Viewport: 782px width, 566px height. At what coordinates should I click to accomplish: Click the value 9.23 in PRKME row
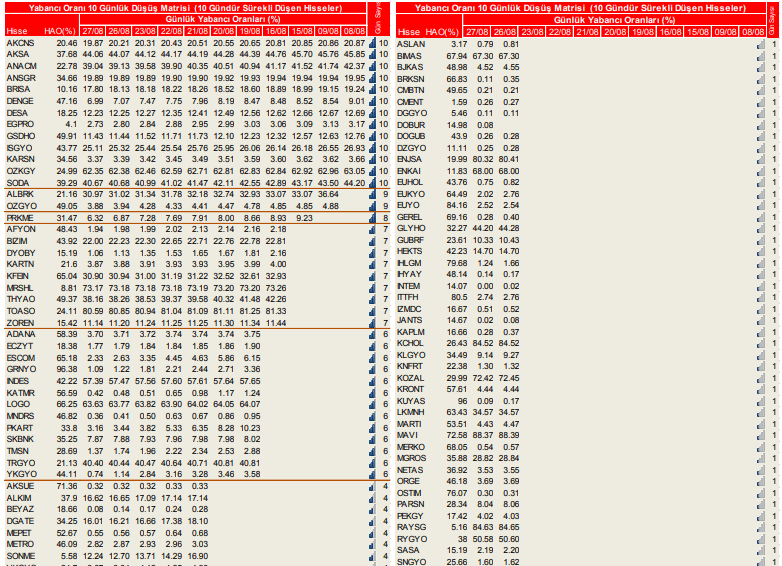[x=304, y=218]
